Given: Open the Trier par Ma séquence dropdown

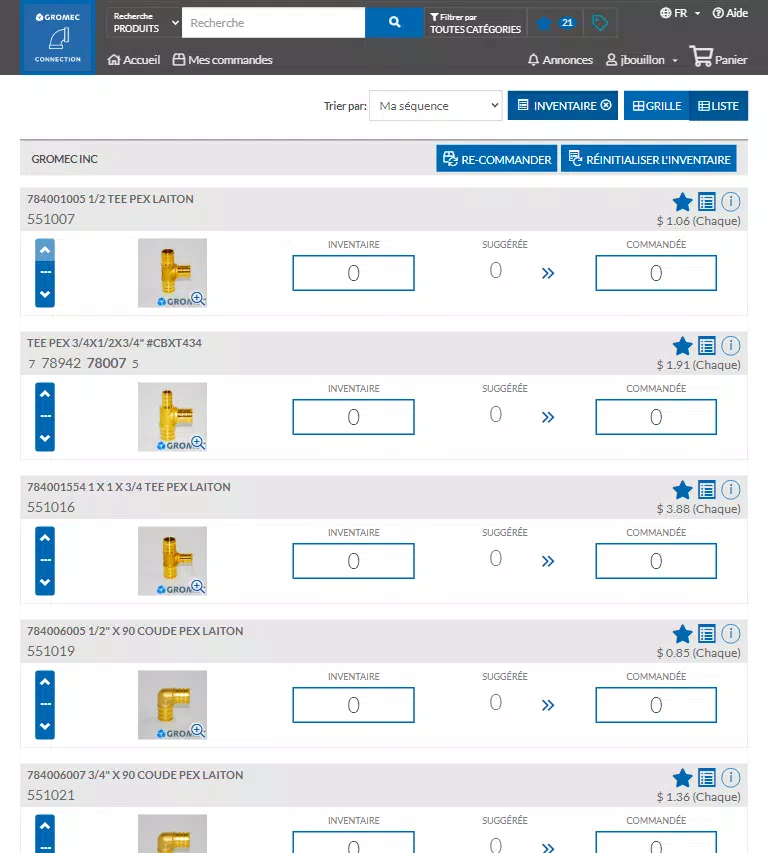Looking at the screenshot, I should (x=436, y=106).
